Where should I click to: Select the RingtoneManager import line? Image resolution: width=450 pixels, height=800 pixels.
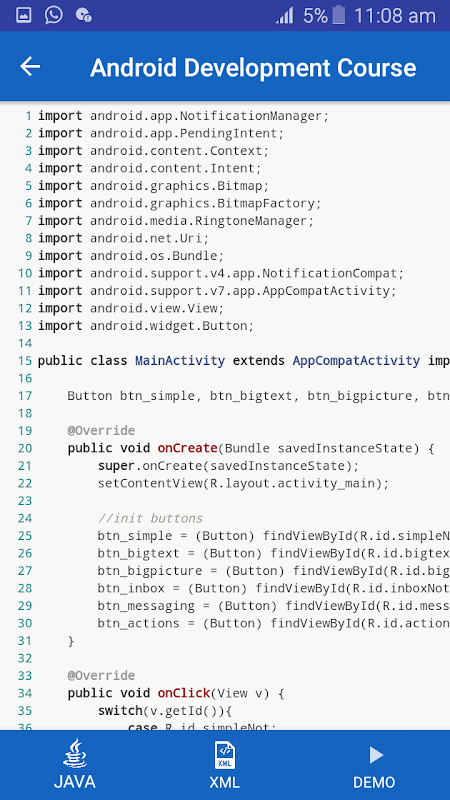point(176,220)
